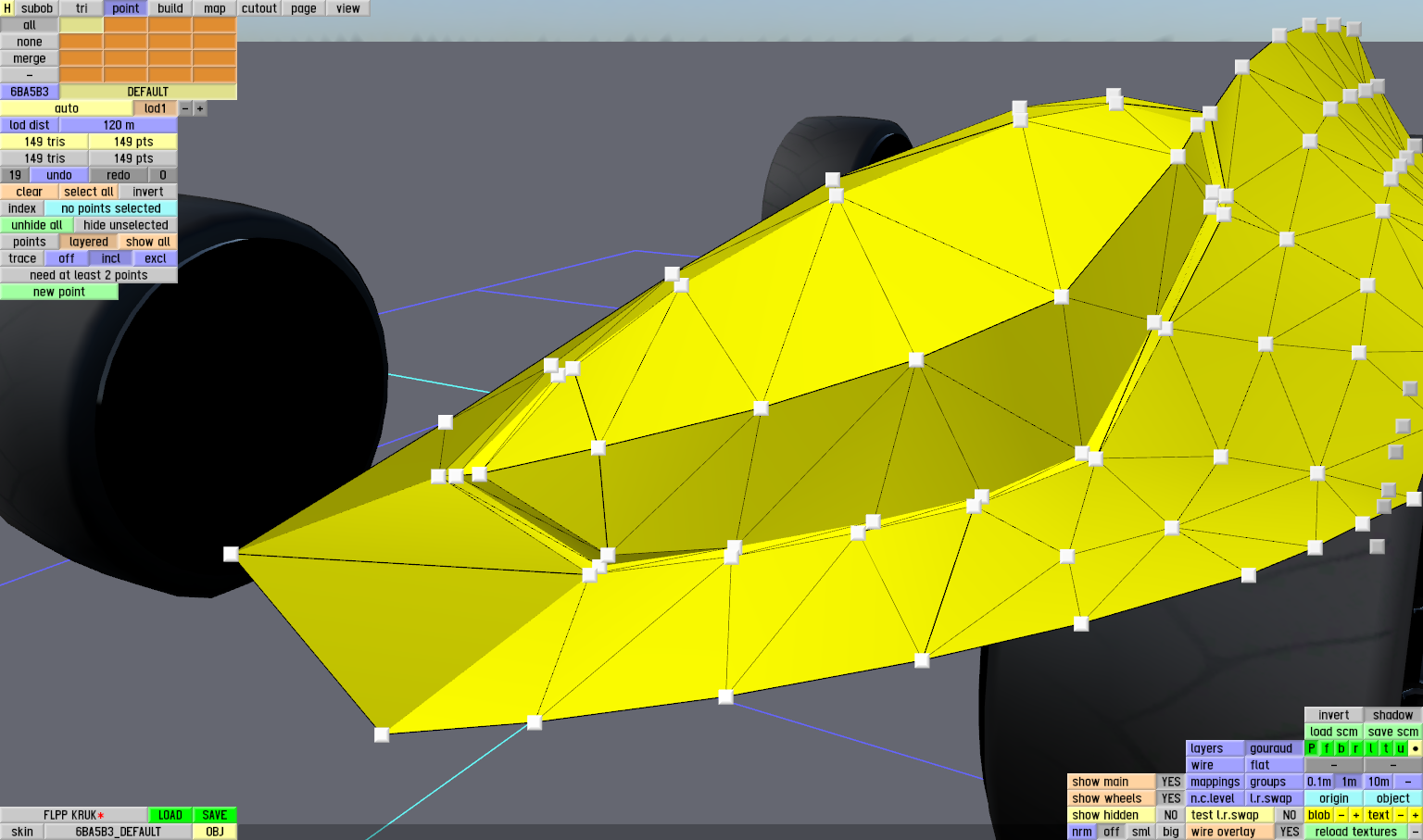This screenshot has height=840, width=1423.
Task: Click the green SAVE button
Action: (x=215, y=815)
